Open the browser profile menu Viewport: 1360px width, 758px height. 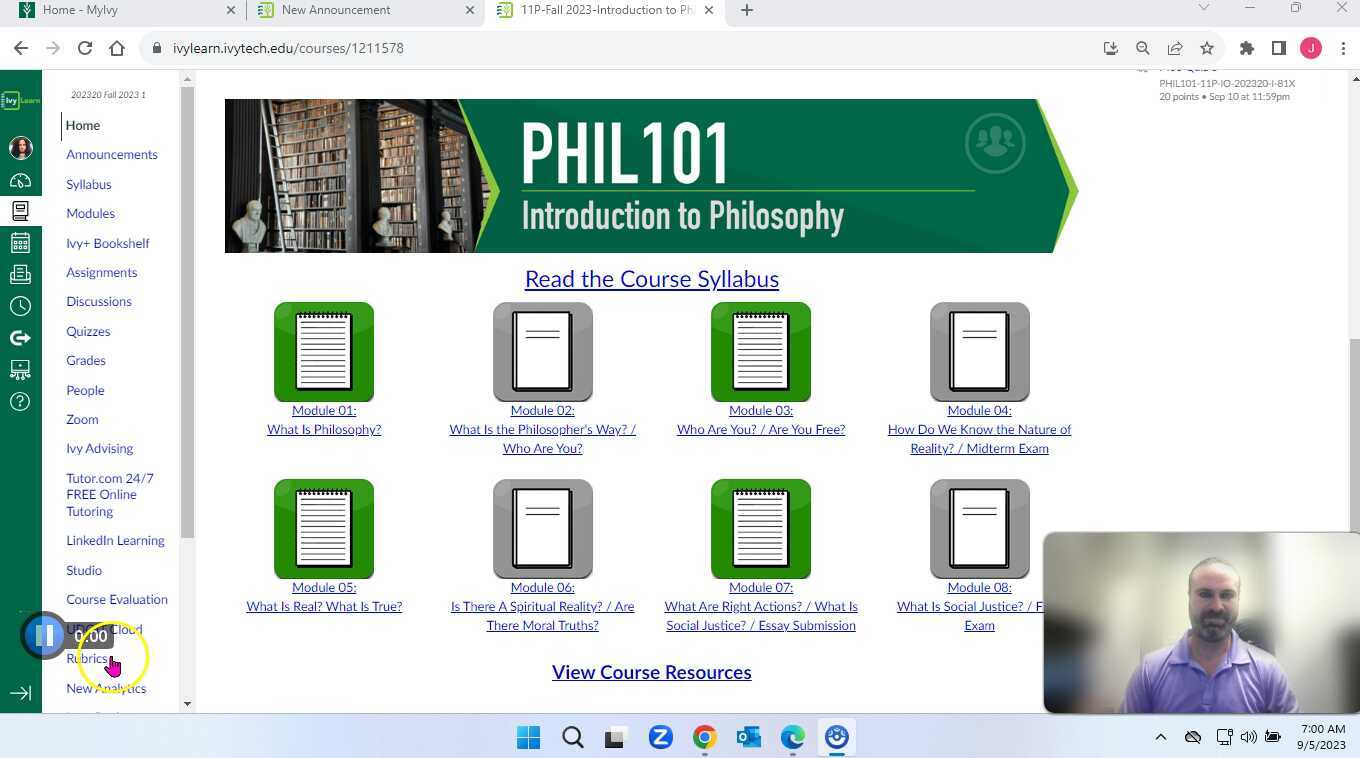1312,47
